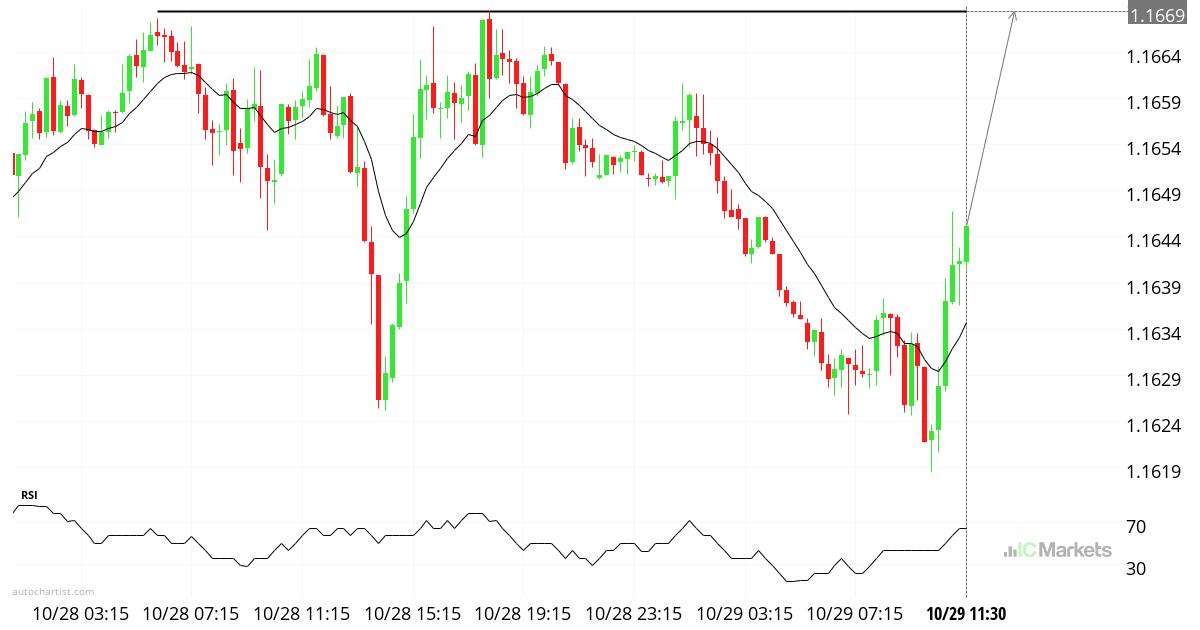
Task: Click the 10/28 07:15 time axis label
Action: pyautogui.click(x=192, y=612)
